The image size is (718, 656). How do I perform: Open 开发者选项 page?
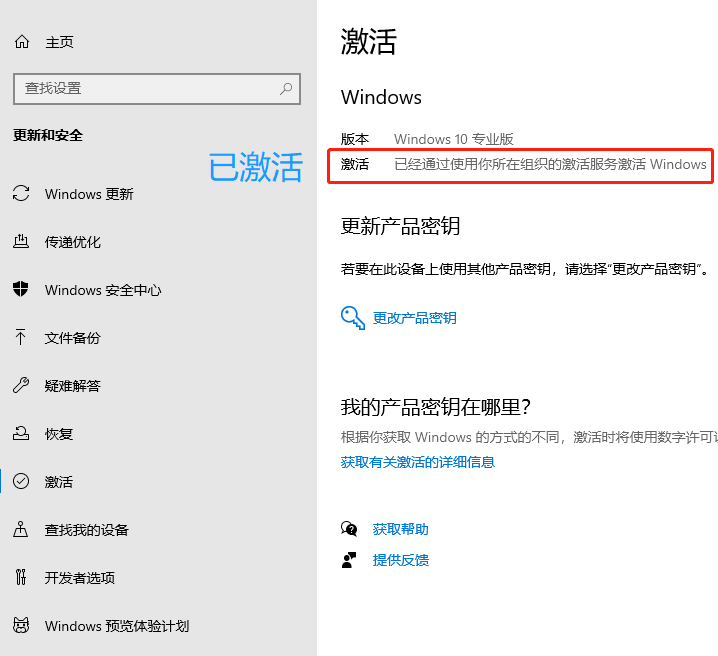click(80, 578)
